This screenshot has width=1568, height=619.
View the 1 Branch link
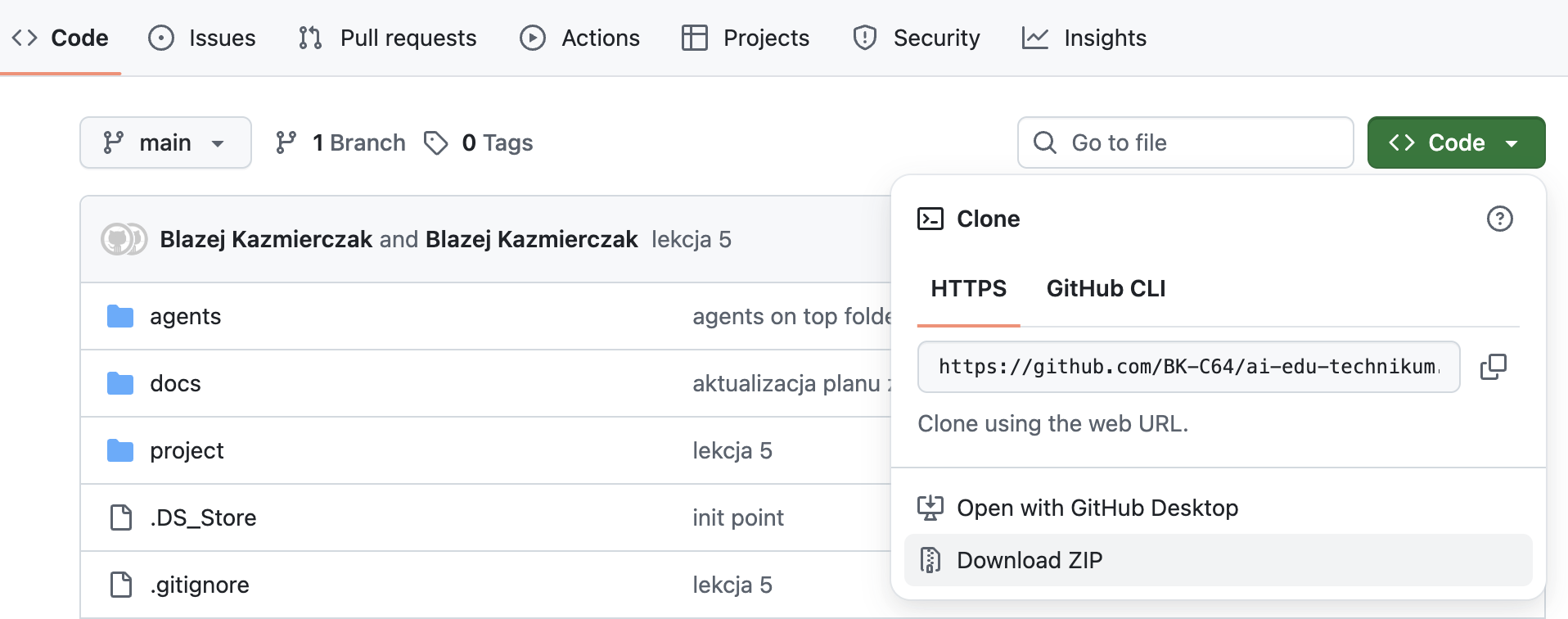340,142
